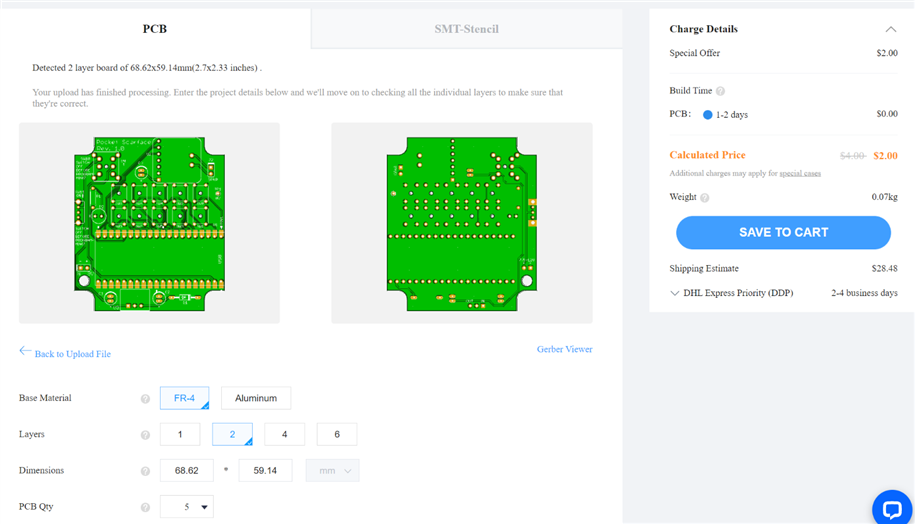
Task: Open the Gerber Viewer link
Action: pyautogui.click(x=564, y=349)
